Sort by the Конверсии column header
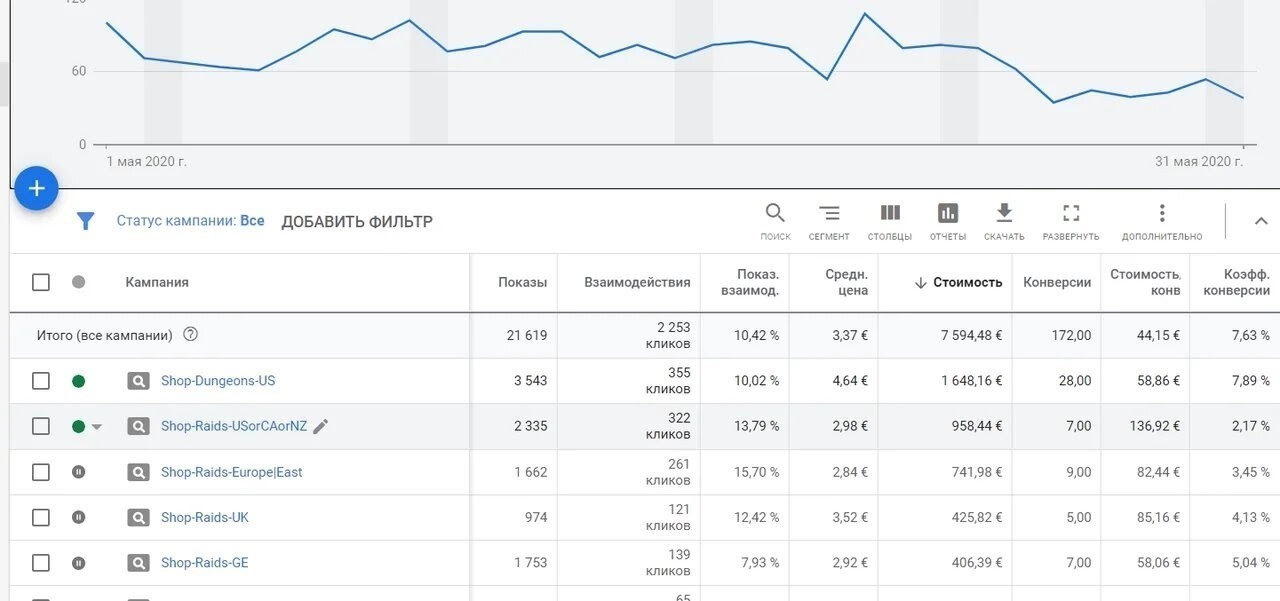1280x601 pixels. pos(1057,282)
